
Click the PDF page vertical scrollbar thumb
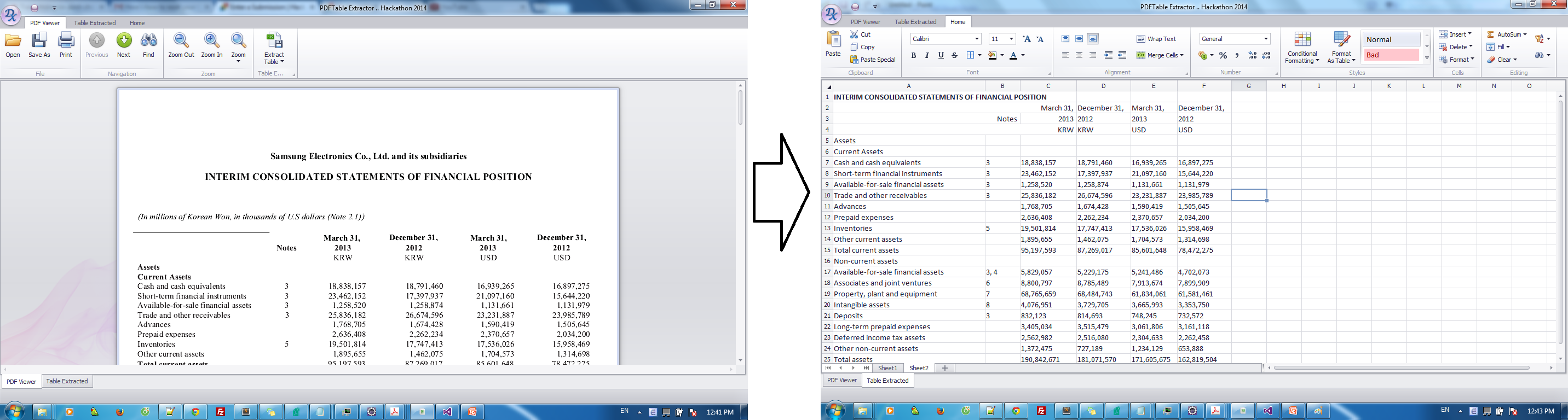[740, 108]
